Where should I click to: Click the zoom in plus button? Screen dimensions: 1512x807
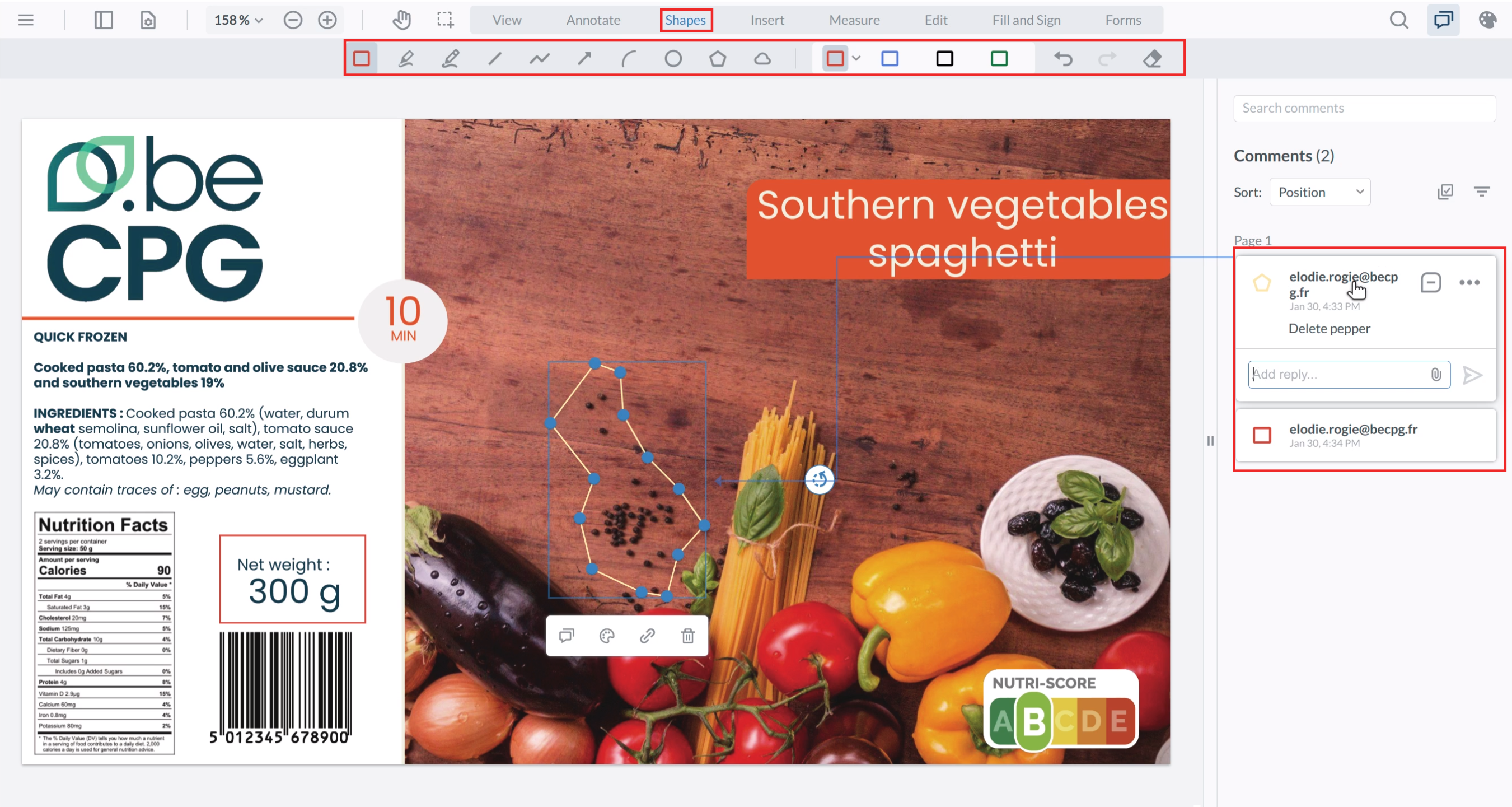[x=327, y=20]
